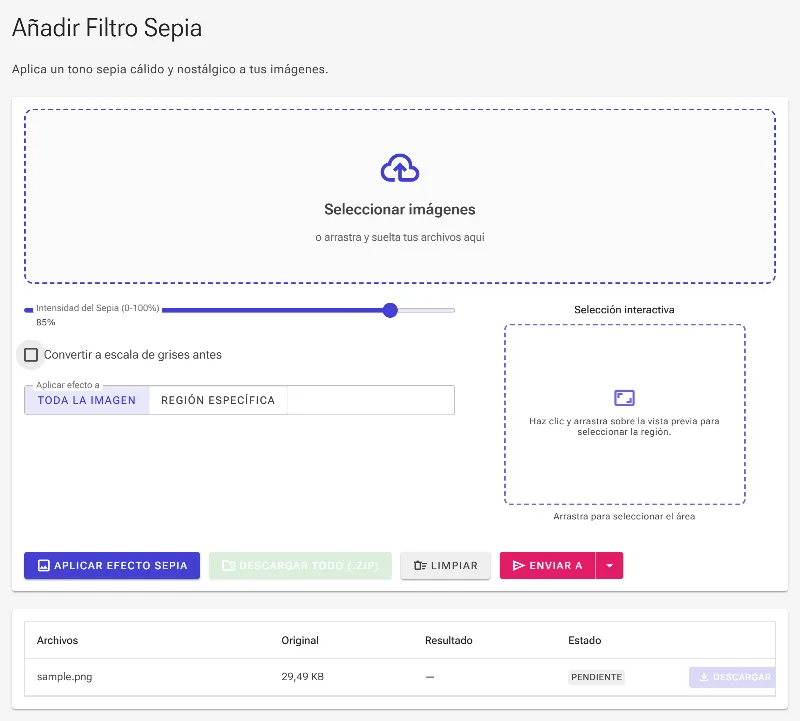Click the 'Archivos' column header
Viewport: 800px width, 721px height.
pyautogui.click(x=57, y=640)
